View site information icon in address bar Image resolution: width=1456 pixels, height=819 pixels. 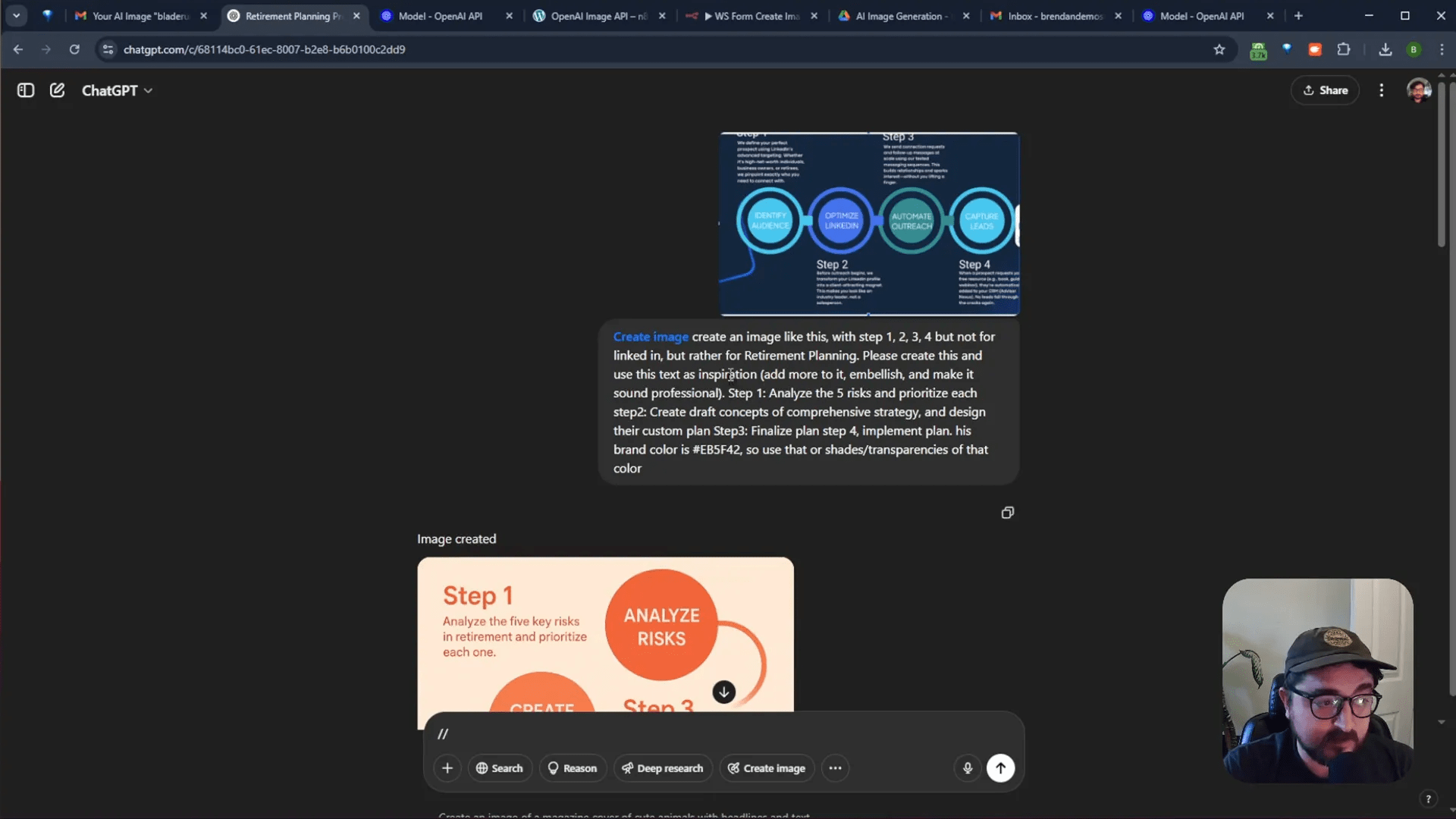pos(108,49)
